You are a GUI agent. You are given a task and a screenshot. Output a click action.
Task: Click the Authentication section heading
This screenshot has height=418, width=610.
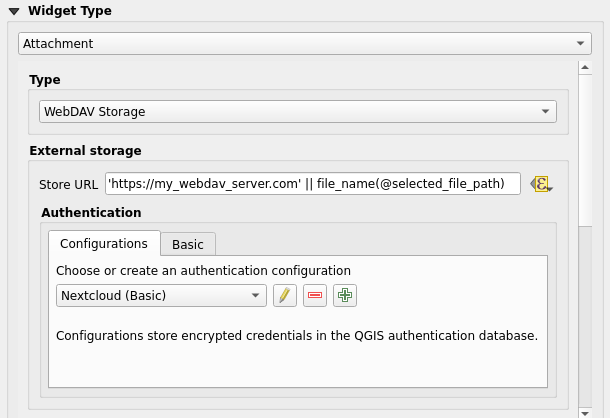point(91,212)
